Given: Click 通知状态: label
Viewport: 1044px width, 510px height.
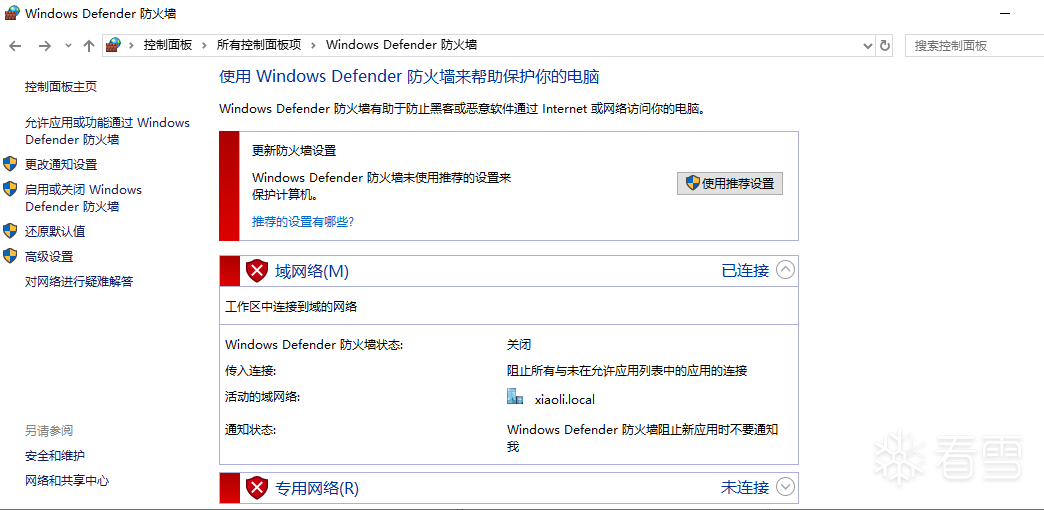Looking at the screenshot, I should [x=250, y=430].
